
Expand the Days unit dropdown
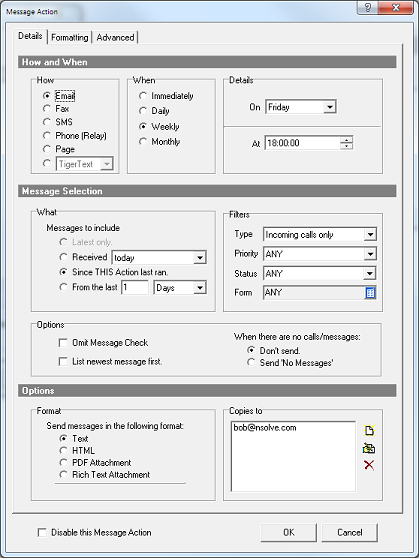180,288
